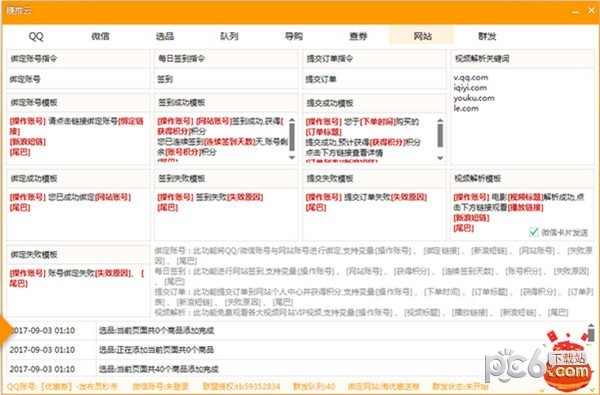The image size is (600, 395).
Task: Select the le.com keyword line
Action: click(x=466, y=108)
